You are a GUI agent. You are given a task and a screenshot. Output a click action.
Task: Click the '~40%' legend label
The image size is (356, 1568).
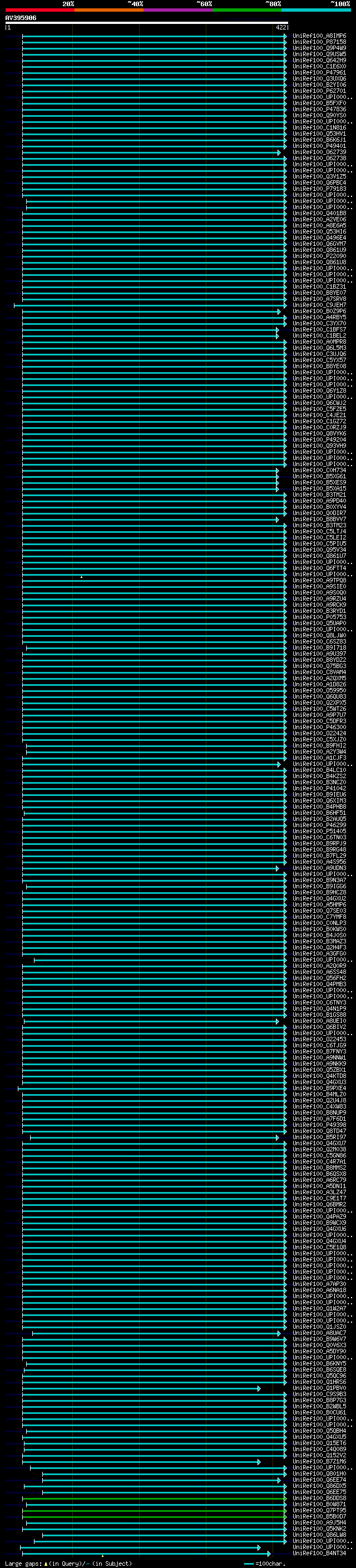click(x=135, y=4)
